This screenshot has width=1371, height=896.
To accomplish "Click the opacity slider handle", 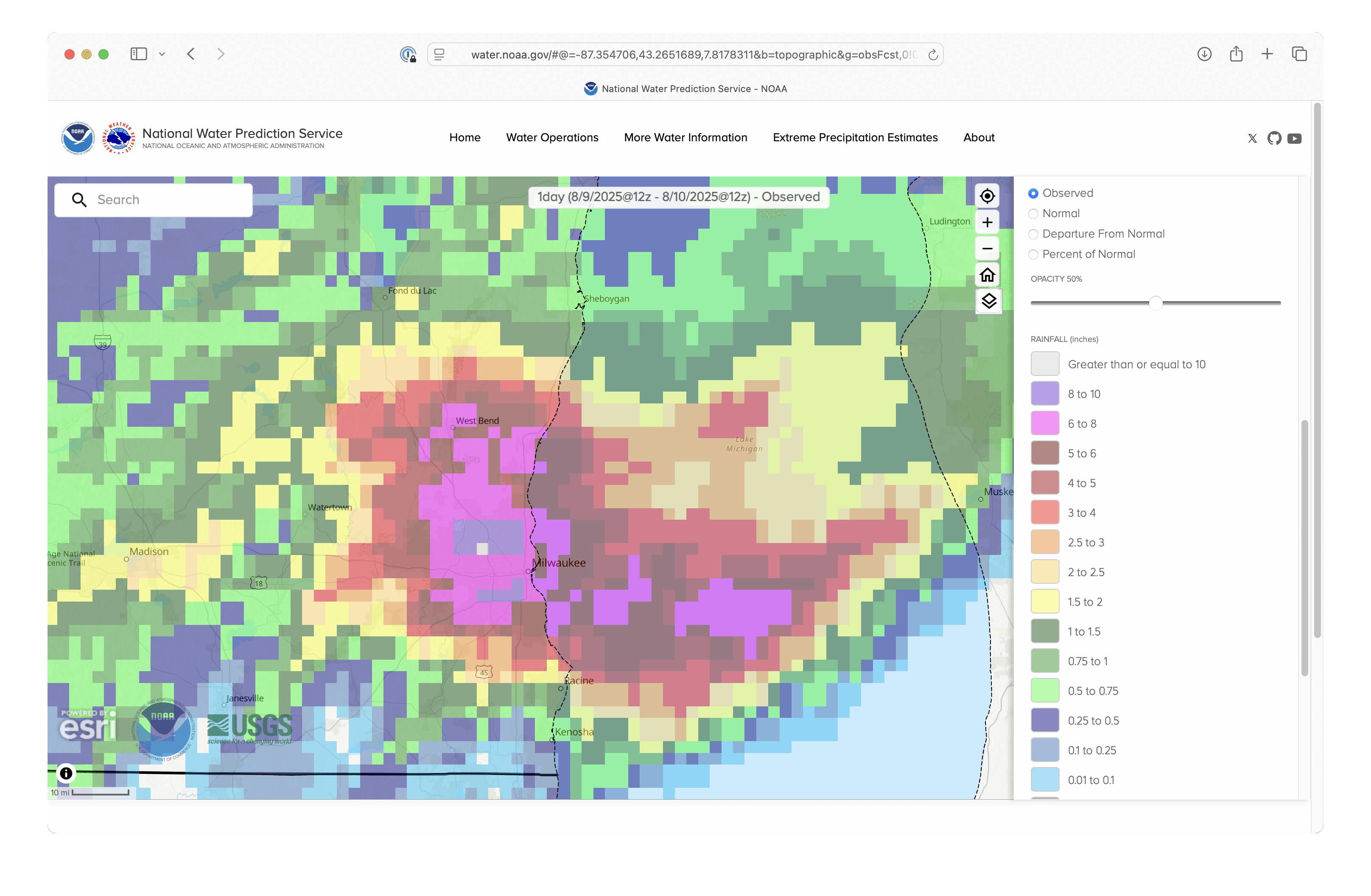I will [x=1155, y=303].
